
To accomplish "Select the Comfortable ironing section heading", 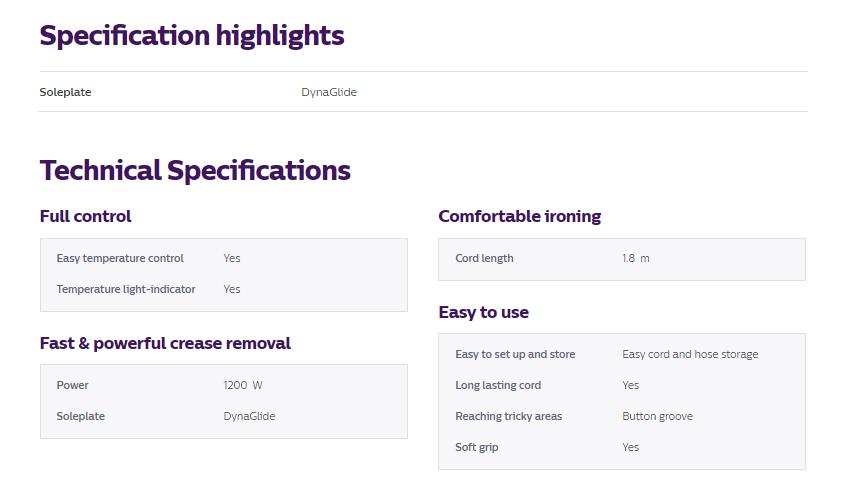I will [x=519, y=216].
